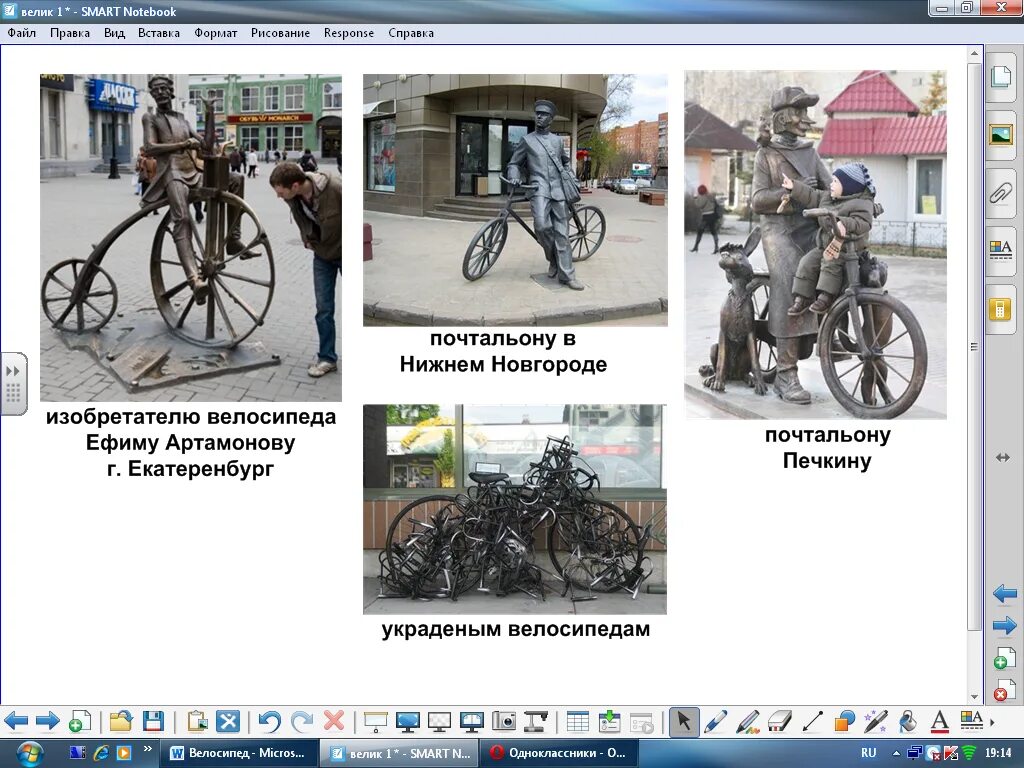Switch to Велосипед Microsoft Word taskbar window
This screenshot has height=768, width=1024.
coord(240,753)
